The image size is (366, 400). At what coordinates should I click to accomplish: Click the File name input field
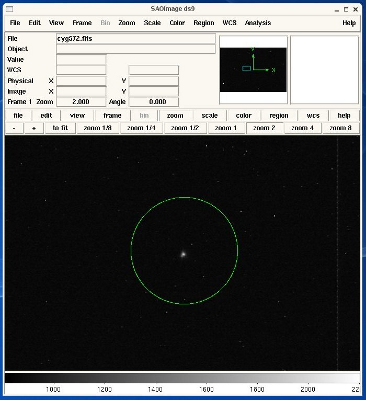point(136,39)
